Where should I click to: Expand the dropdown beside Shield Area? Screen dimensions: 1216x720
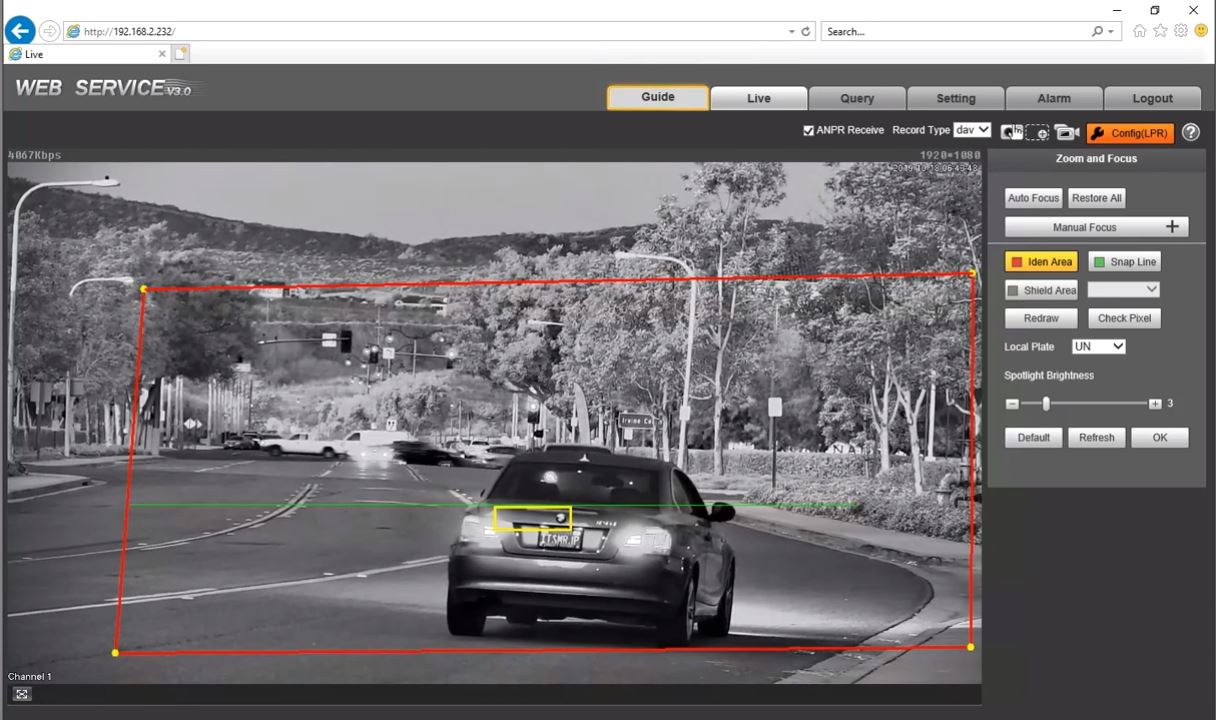[x=1124, y=289]
